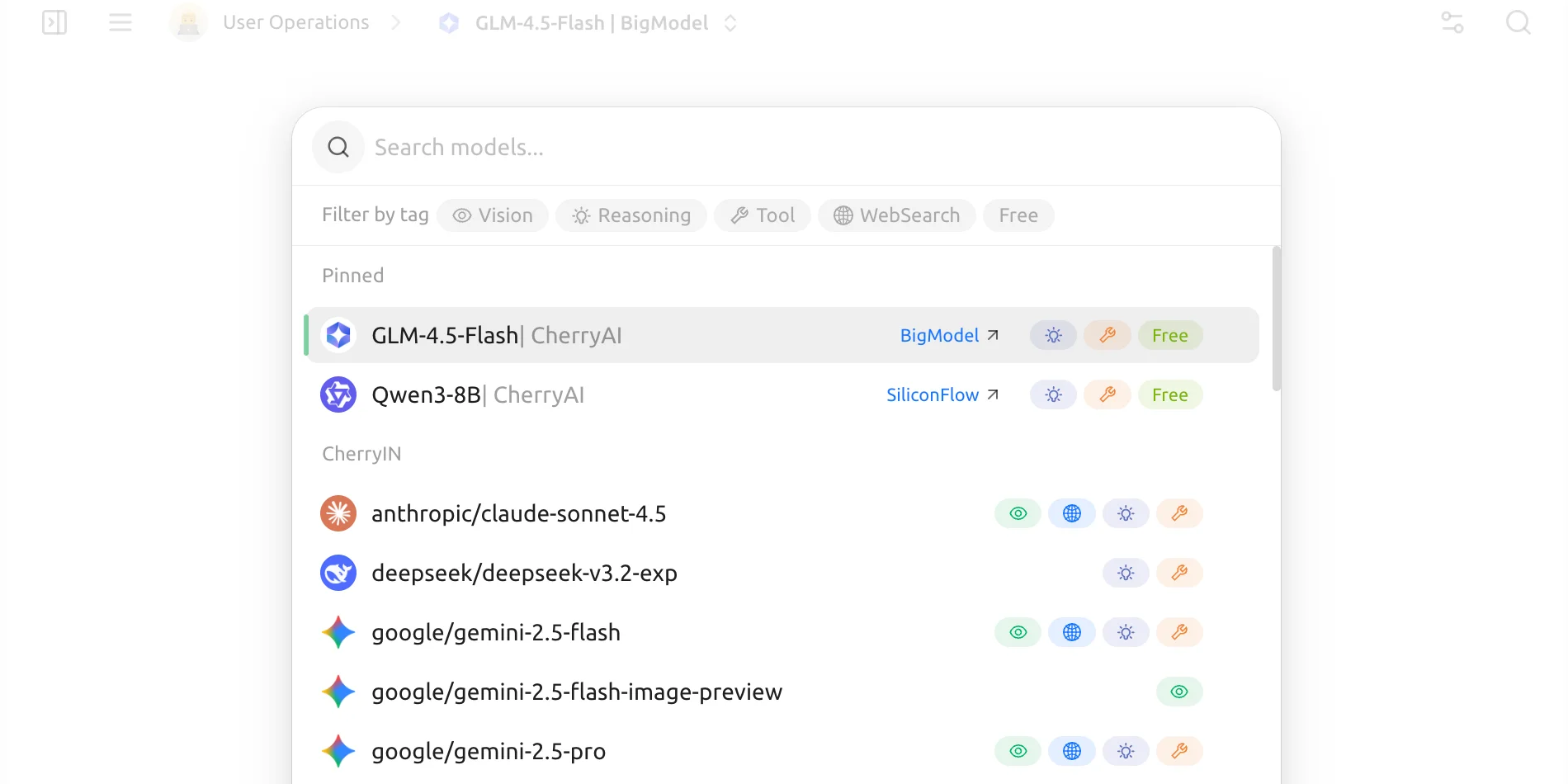Screen dimensions: 1568x784
Task: Click web search badge on claude-sonnet-4.5 row
Action: (x=1072, y=513)
